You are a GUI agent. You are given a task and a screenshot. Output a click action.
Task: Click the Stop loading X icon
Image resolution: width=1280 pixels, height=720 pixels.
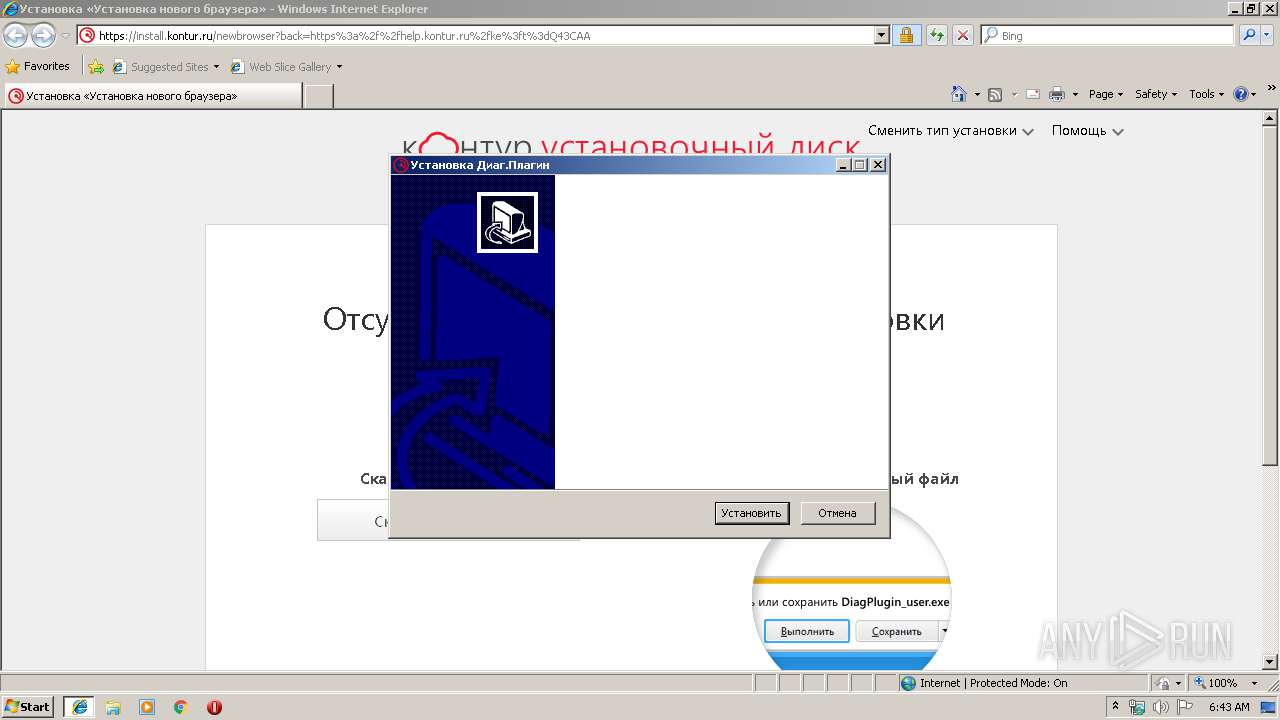point(963,35)
